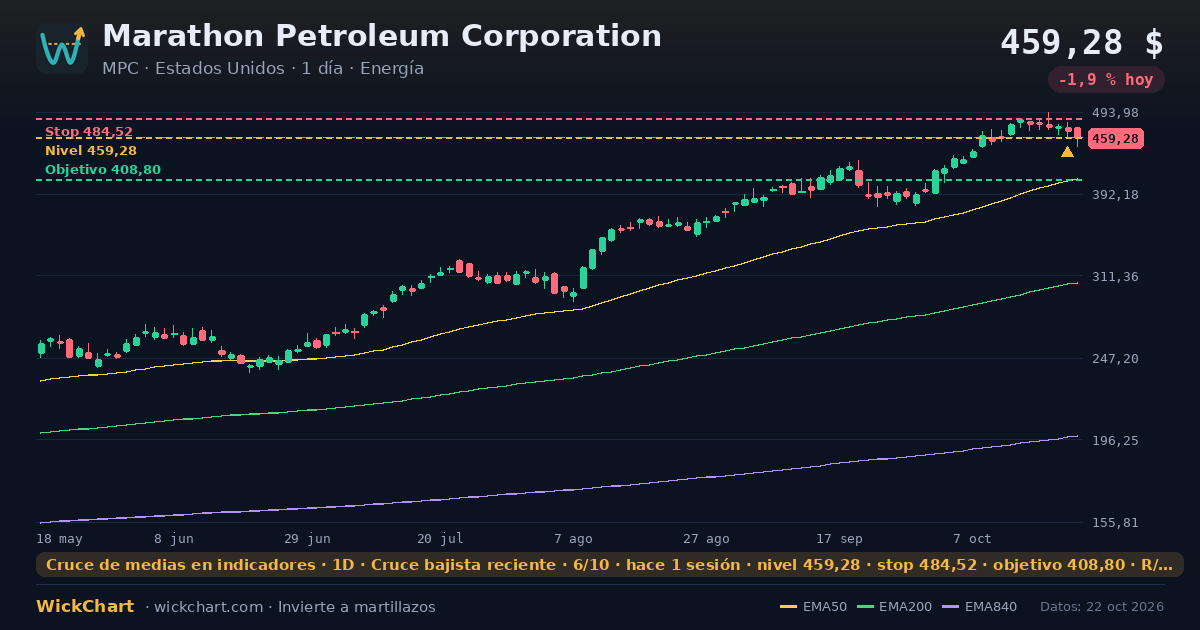
Task: Click the WickChart logo icon
Action: coord(62,48)
